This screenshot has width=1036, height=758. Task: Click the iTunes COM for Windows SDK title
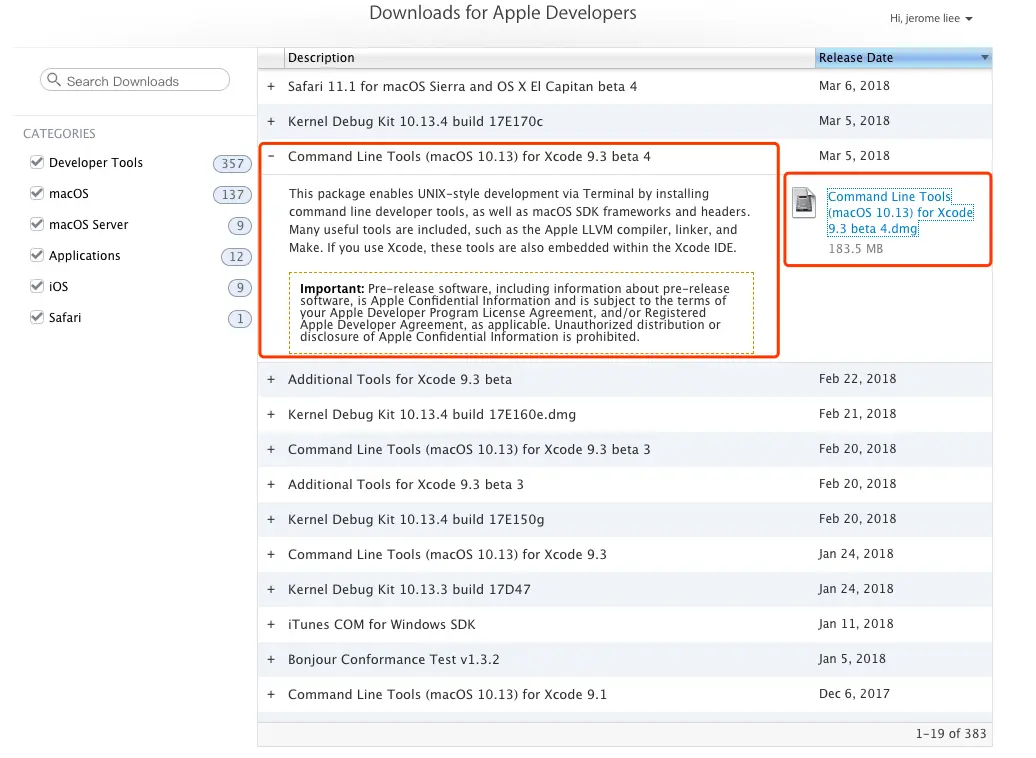pyautogui.click(x=382, y=625)
